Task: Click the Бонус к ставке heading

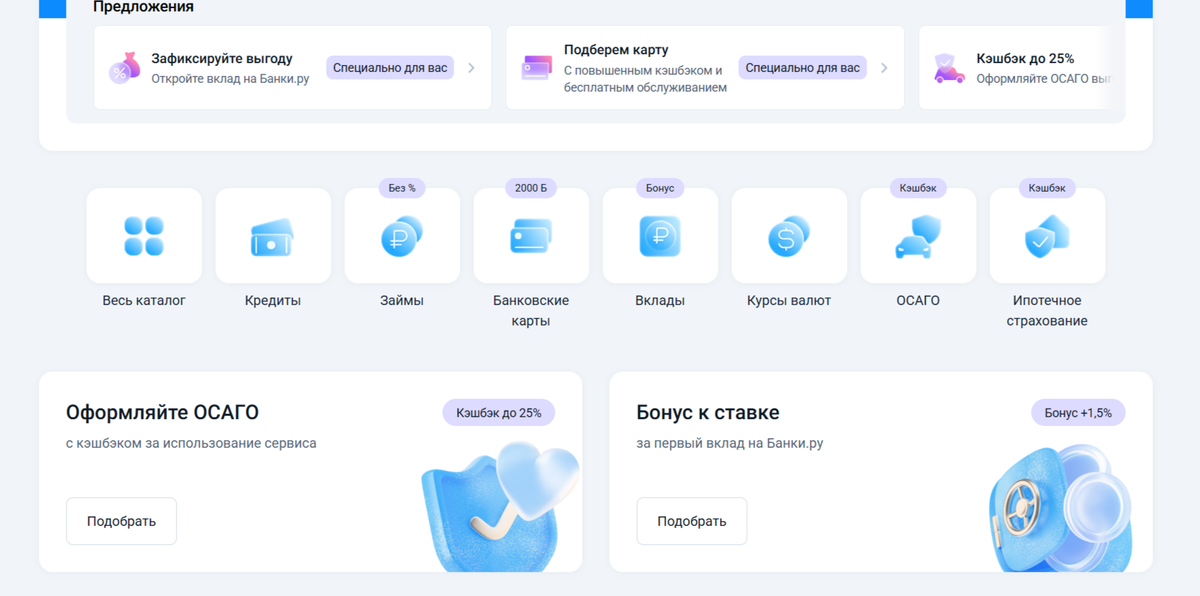Action: coord(708,412)
